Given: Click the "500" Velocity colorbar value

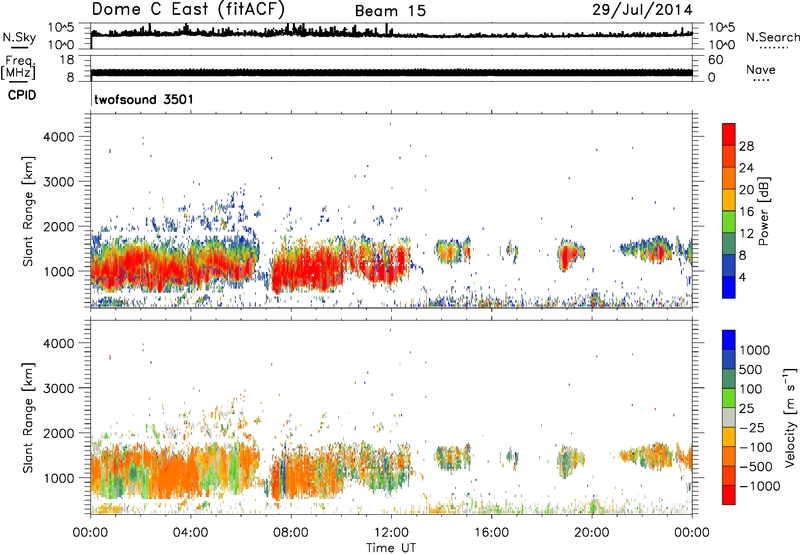Looking at the screenshot, I should (x=751, y=369).
